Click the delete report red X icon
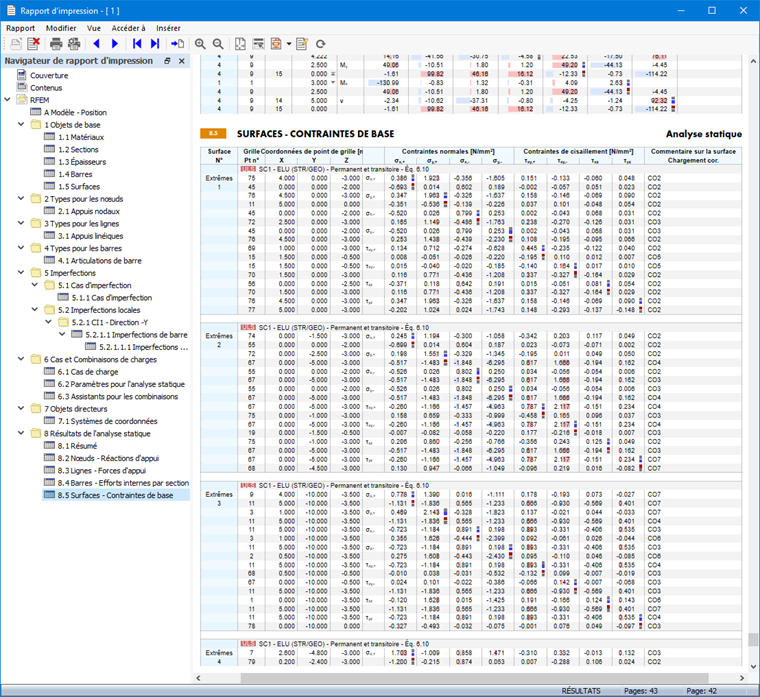Viewport: 760px width, 697px height. [x=33, y=44]
